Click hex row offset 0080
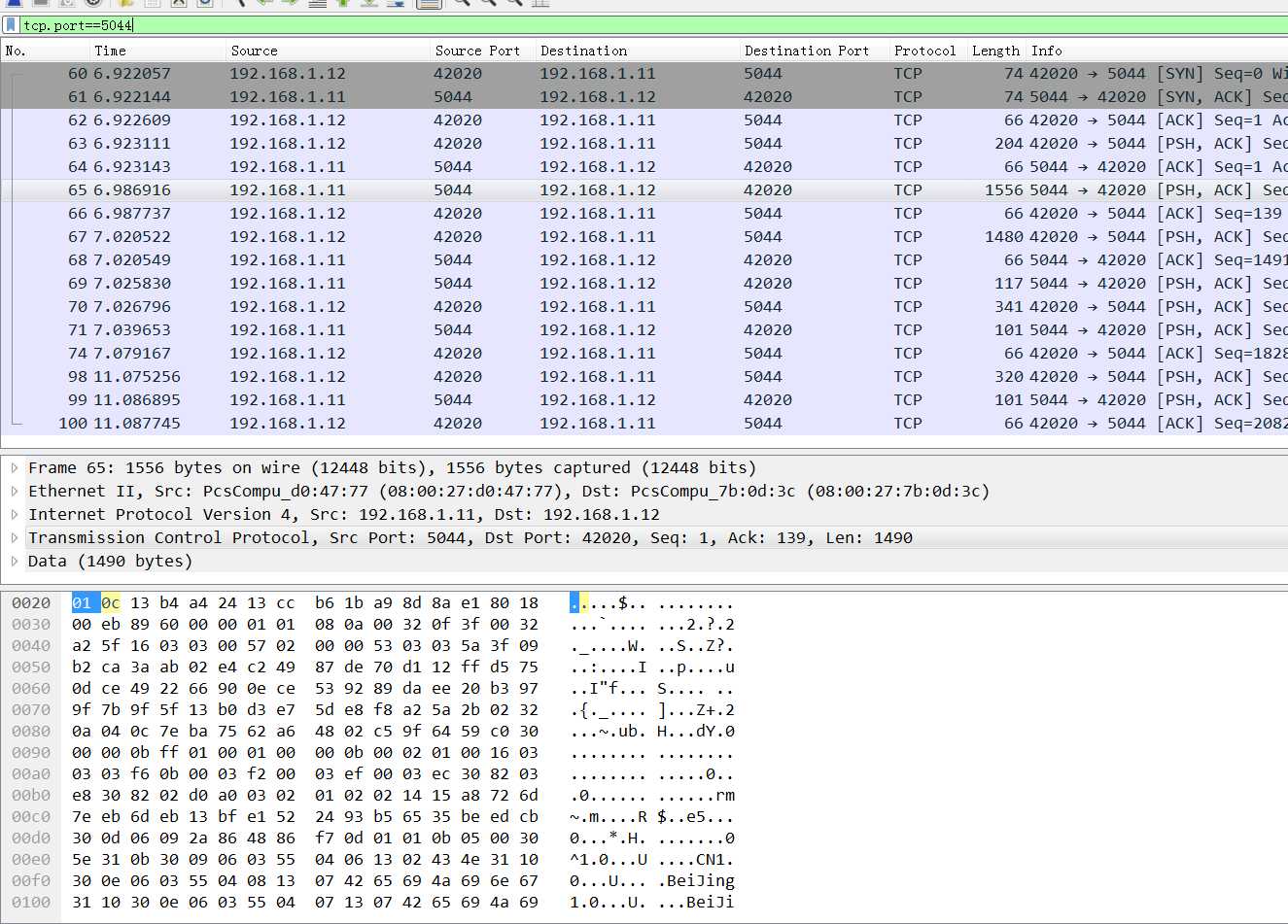Screen dimensions: 1288x924 pyautogui.click(x=31, y=732)
